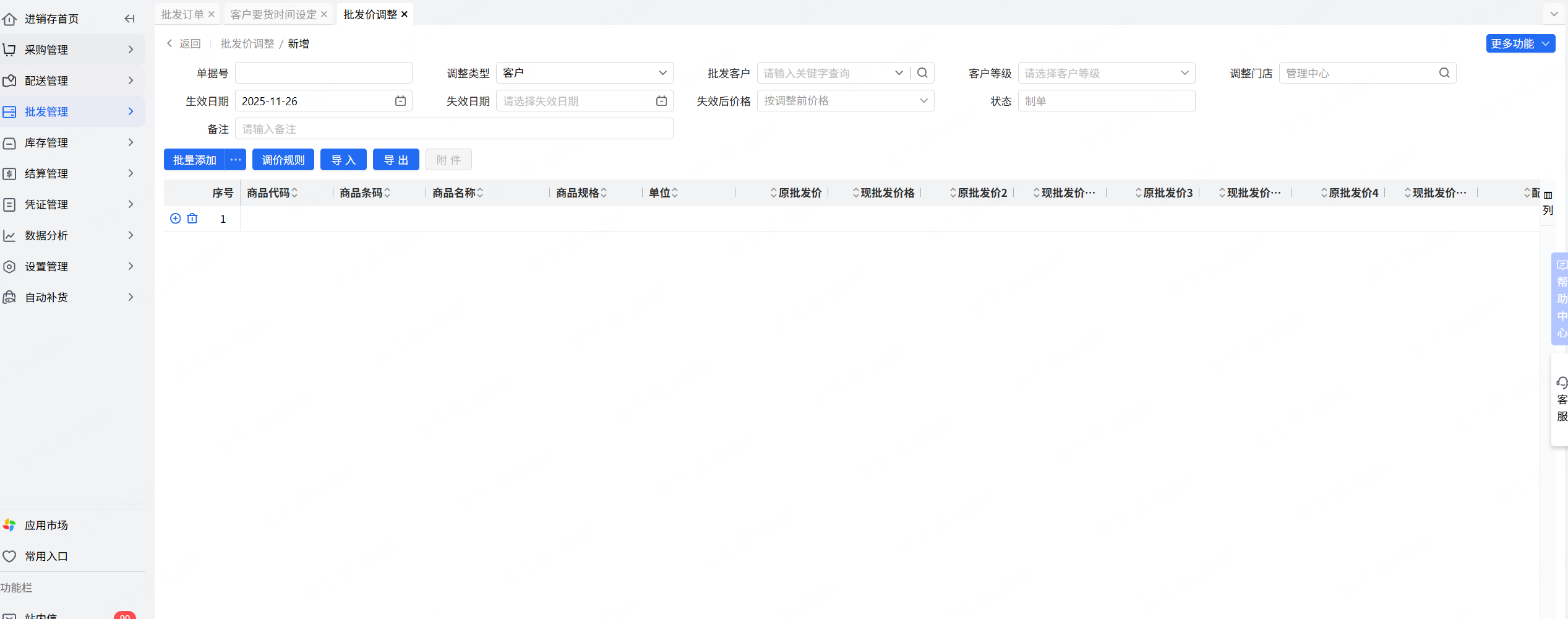The height and width of the screenshot is (619, 1568).
Task: Select the 批发价调整 tab
Action: (x=370, y=14)
